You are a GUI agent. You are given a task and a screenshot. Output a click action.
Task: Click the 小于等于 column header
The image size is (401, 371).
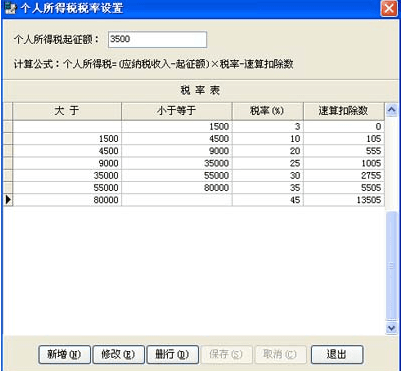click(177, 111)
